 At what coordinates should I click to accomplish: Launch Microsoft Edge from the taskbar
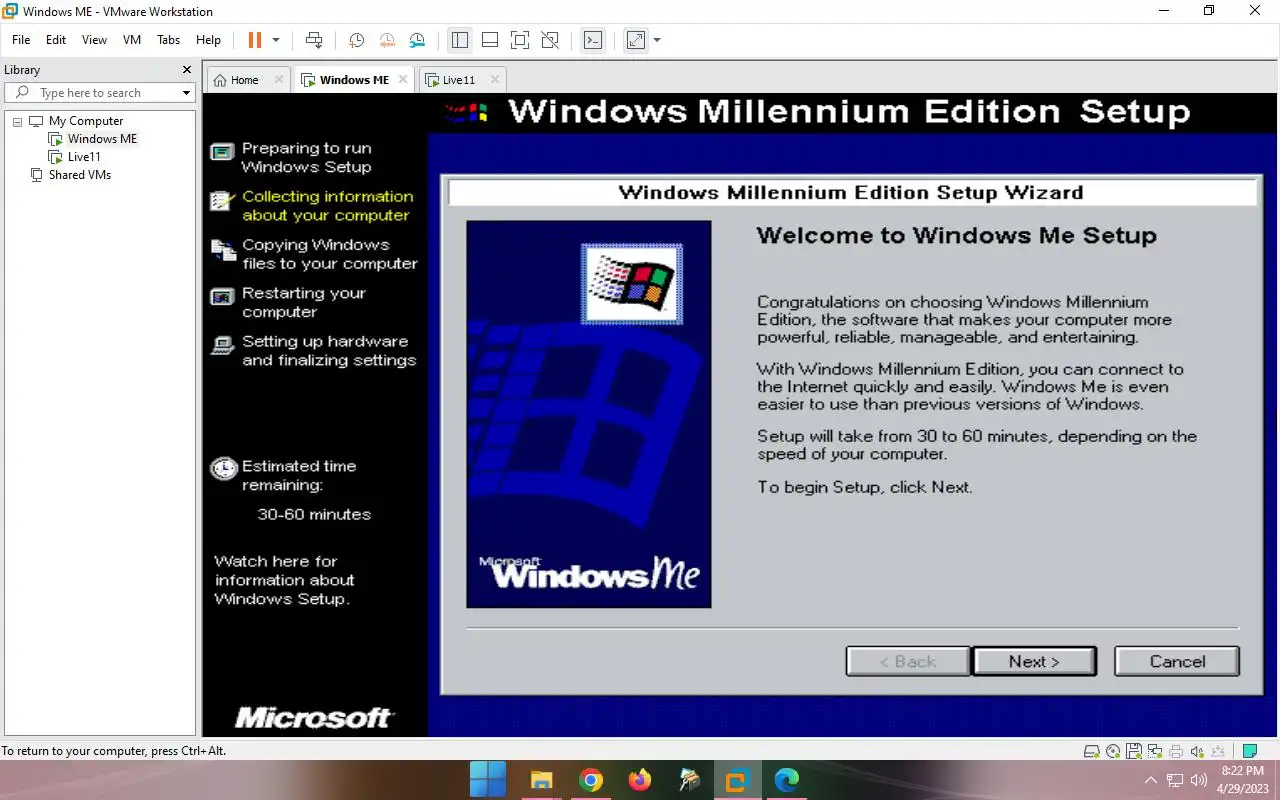tap(786, 780)
